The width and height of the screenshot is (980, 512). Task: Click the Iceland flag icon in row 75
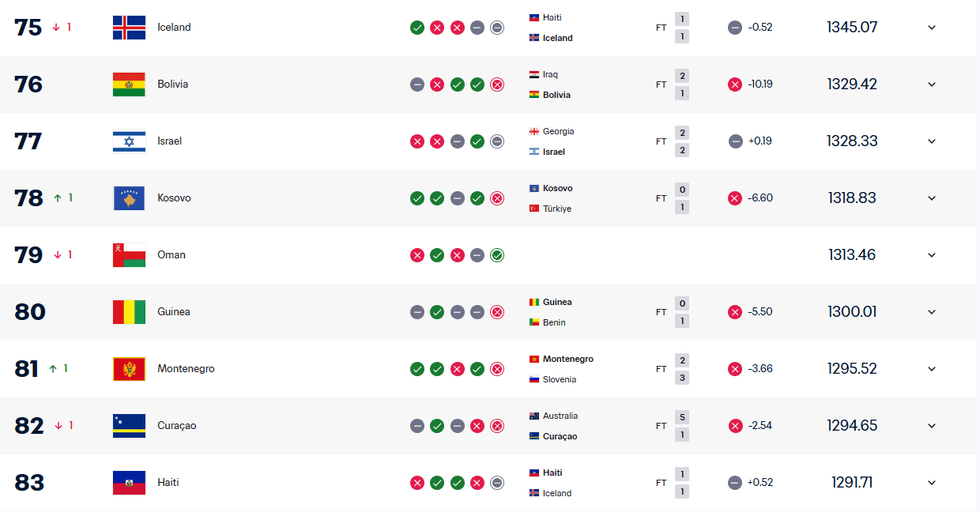point(129,27)
